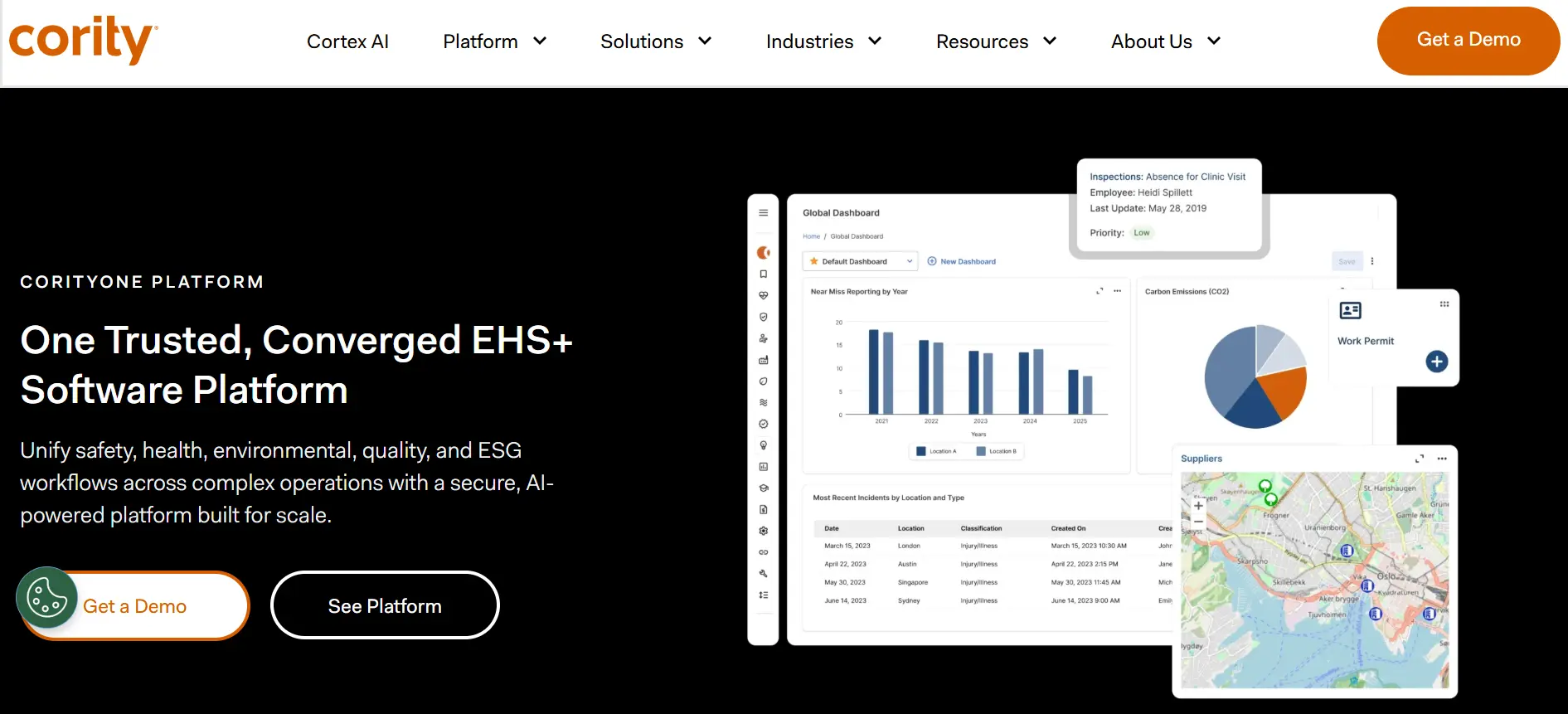
Task: Click the Work Permit card icon
Action: (x=1351, y=310)
